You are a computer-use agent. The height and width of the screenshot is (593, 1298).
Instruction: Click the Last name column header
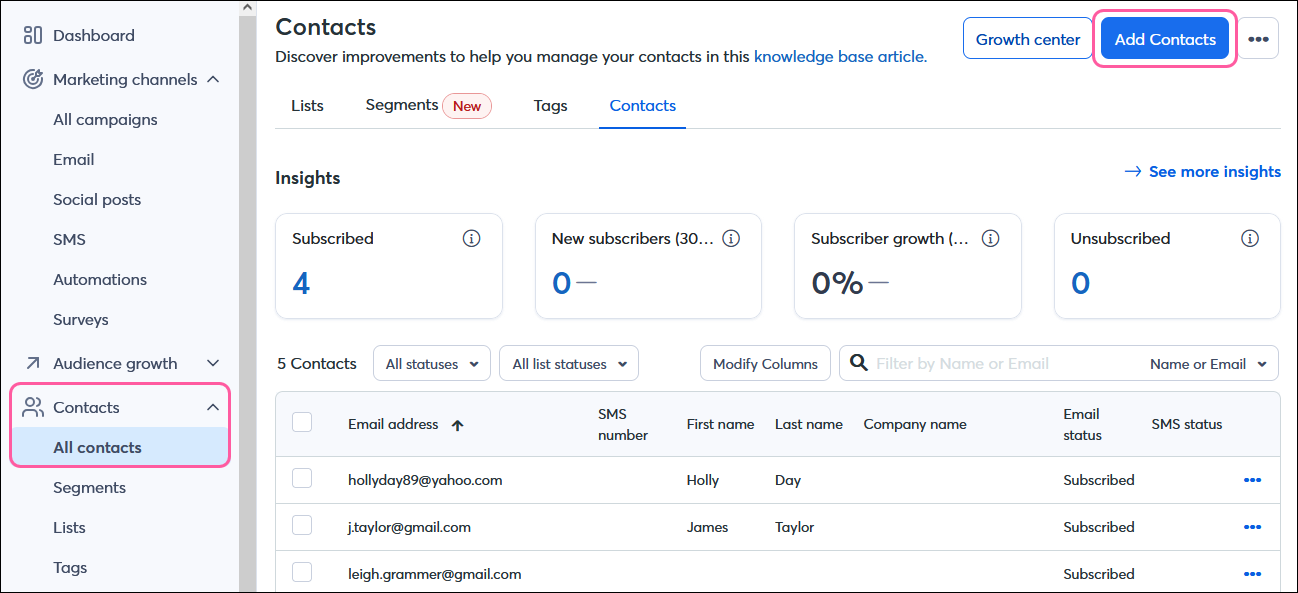click(x=809, y=424)
